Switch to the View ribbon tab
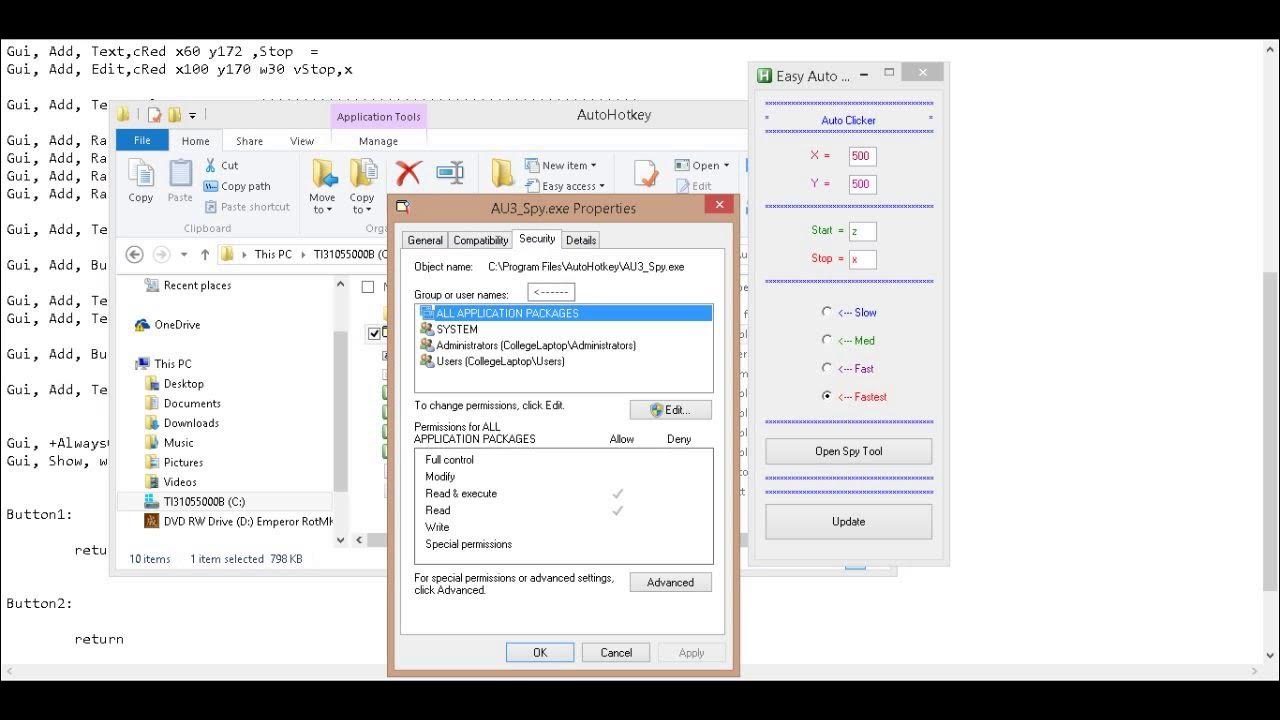1280x720 pixels. point(302,141)
